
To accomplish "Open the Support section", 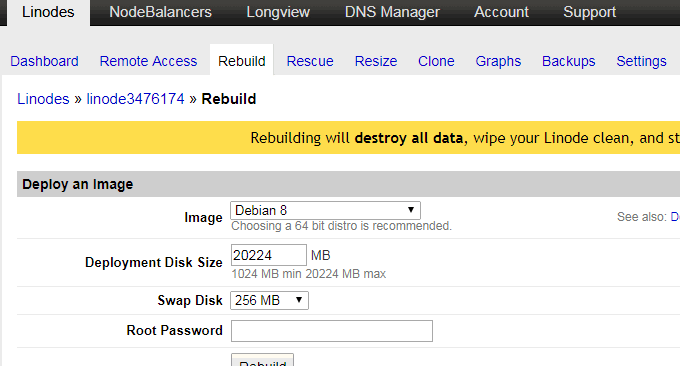I will 589,12.
